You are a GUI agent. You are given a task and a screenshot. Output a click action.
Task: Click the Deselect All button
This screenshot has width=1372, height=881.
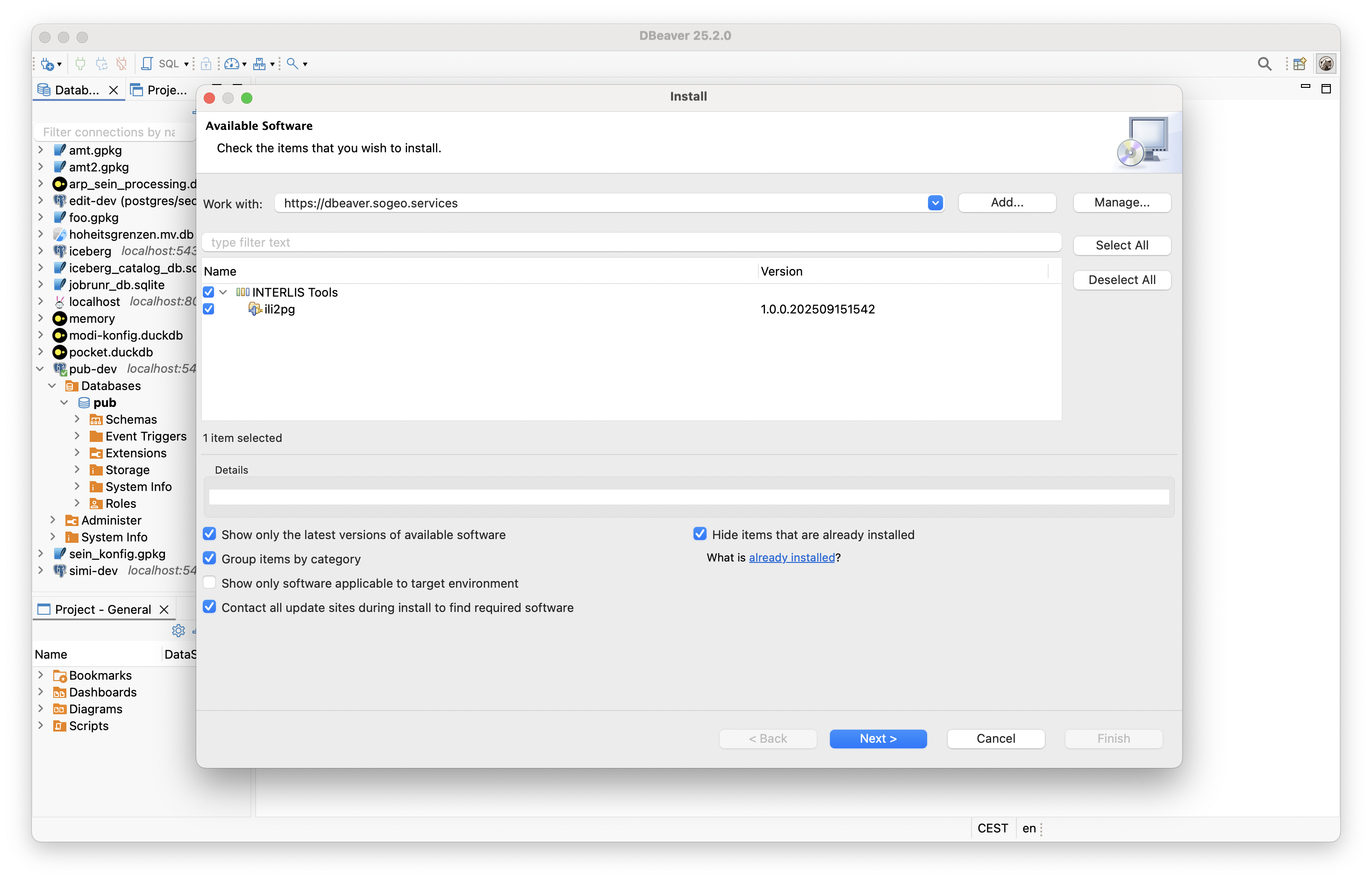(1122, 280)
